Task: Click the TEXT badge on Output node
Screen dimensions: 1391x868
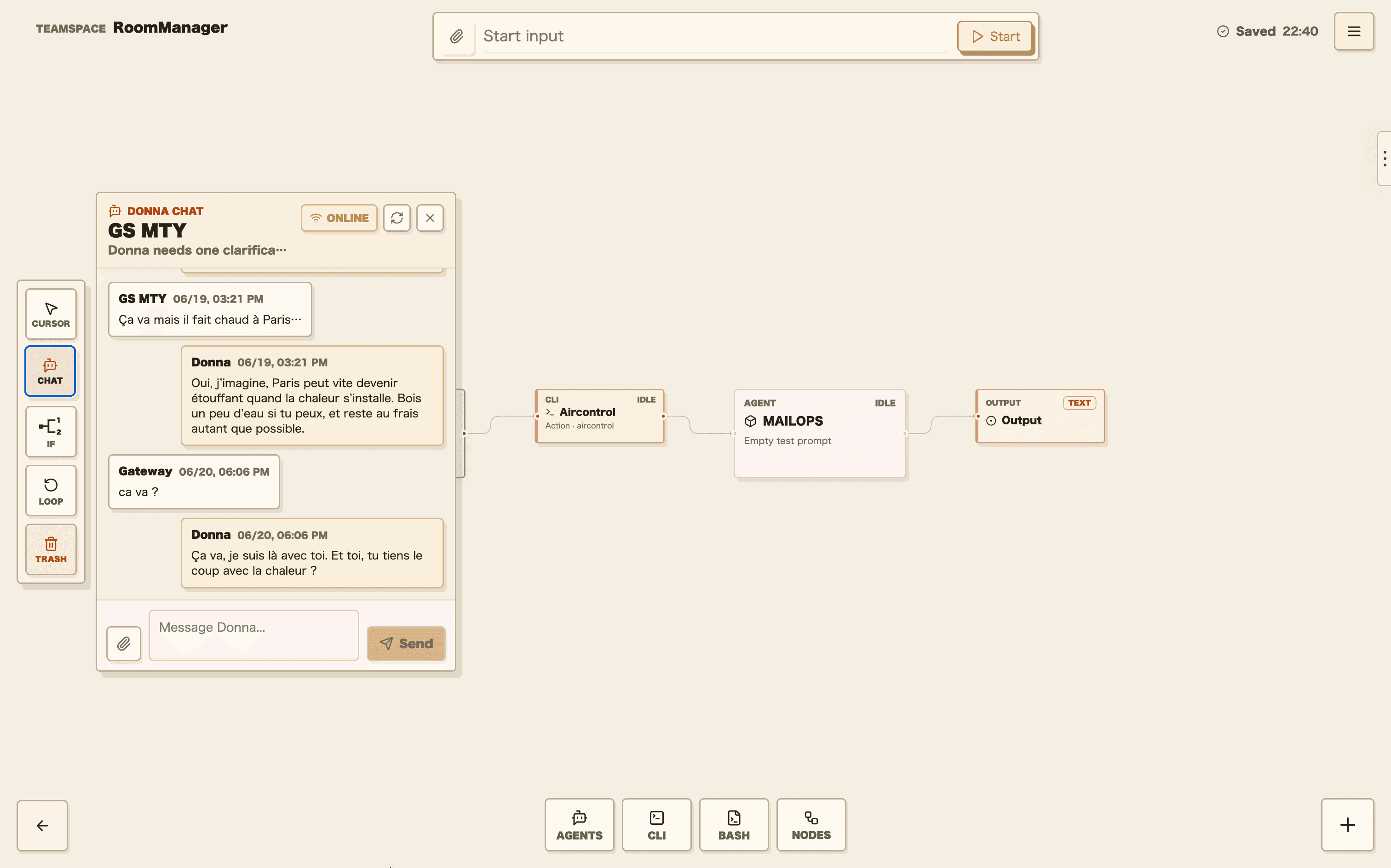Action: coord(1079,403)
